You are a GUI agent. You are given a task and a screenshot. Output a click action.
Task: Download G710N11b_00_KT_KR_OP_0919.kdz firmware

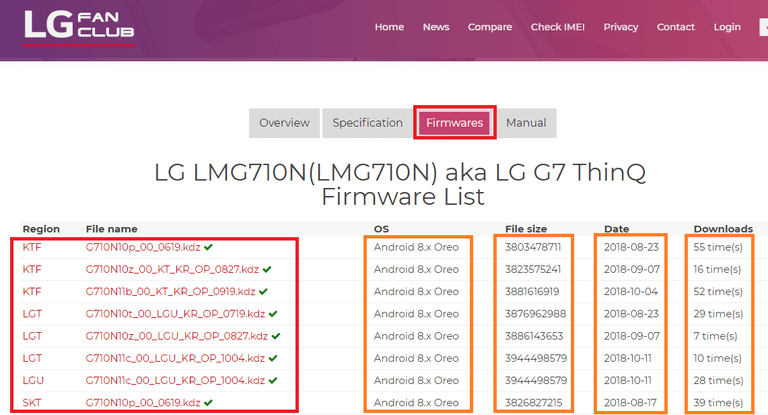click(x=170, y=292)
